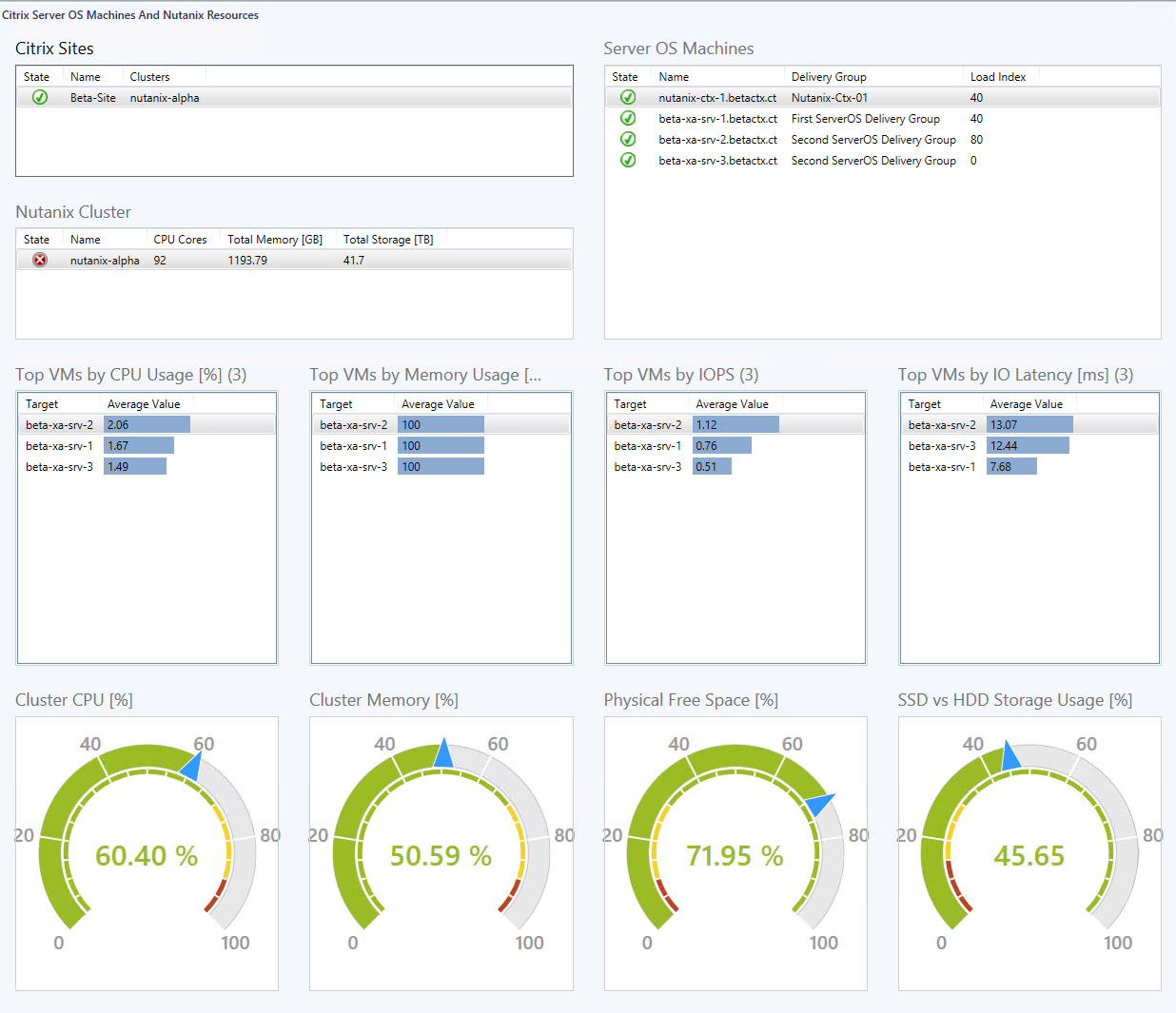Click the 0.51 IOPS value bar
Viewport: 1176px width, 1013px height.
(712, 466)
